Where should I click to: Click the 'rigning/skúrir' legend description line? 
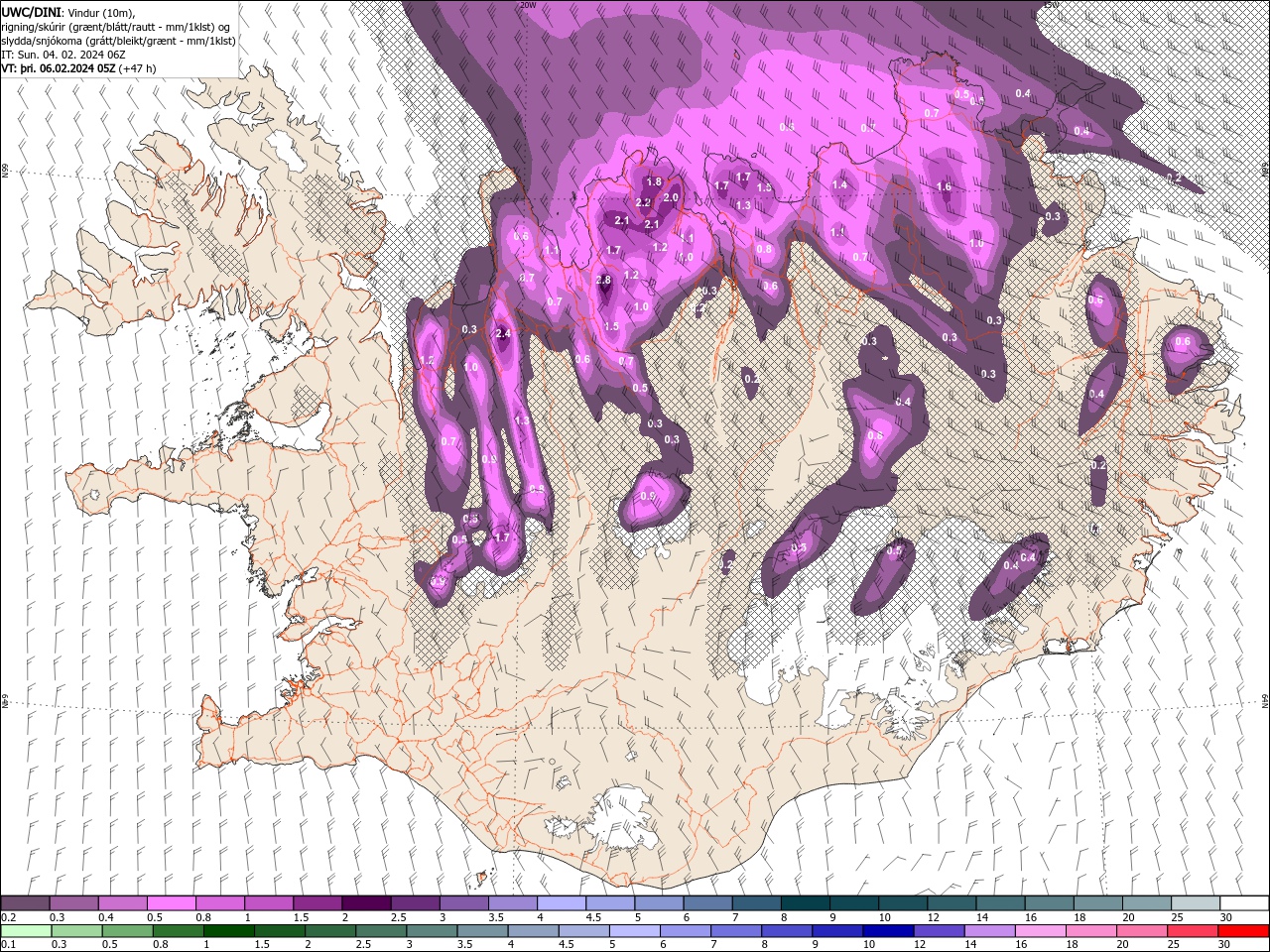click(116, 27)
